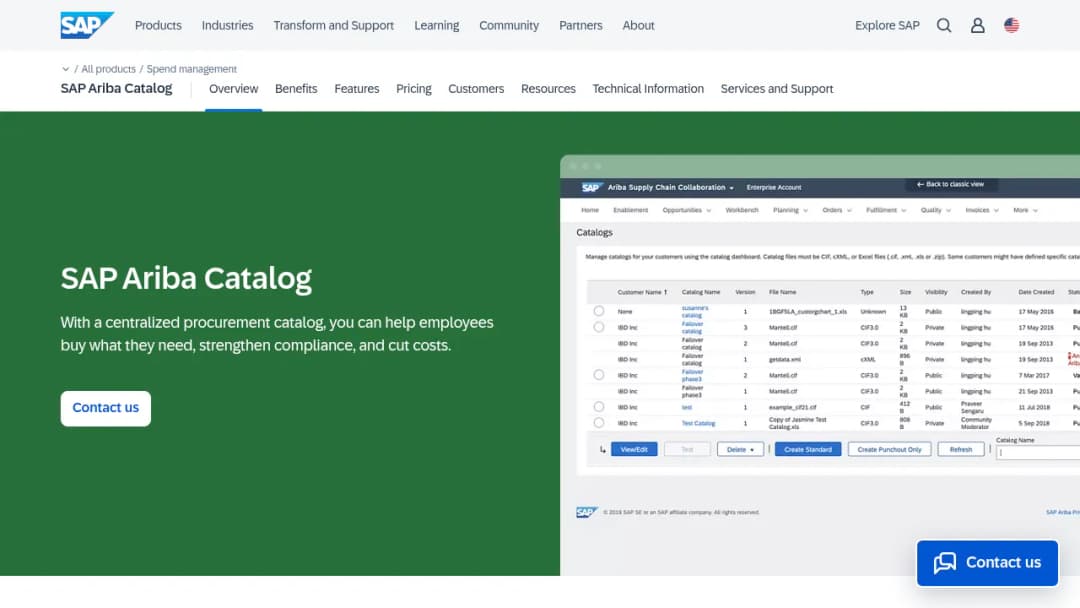Open the Workbench item in Ariba nav
This screenshot has height=608, width=1080.
pyautogui.click(x=742, y=210)
